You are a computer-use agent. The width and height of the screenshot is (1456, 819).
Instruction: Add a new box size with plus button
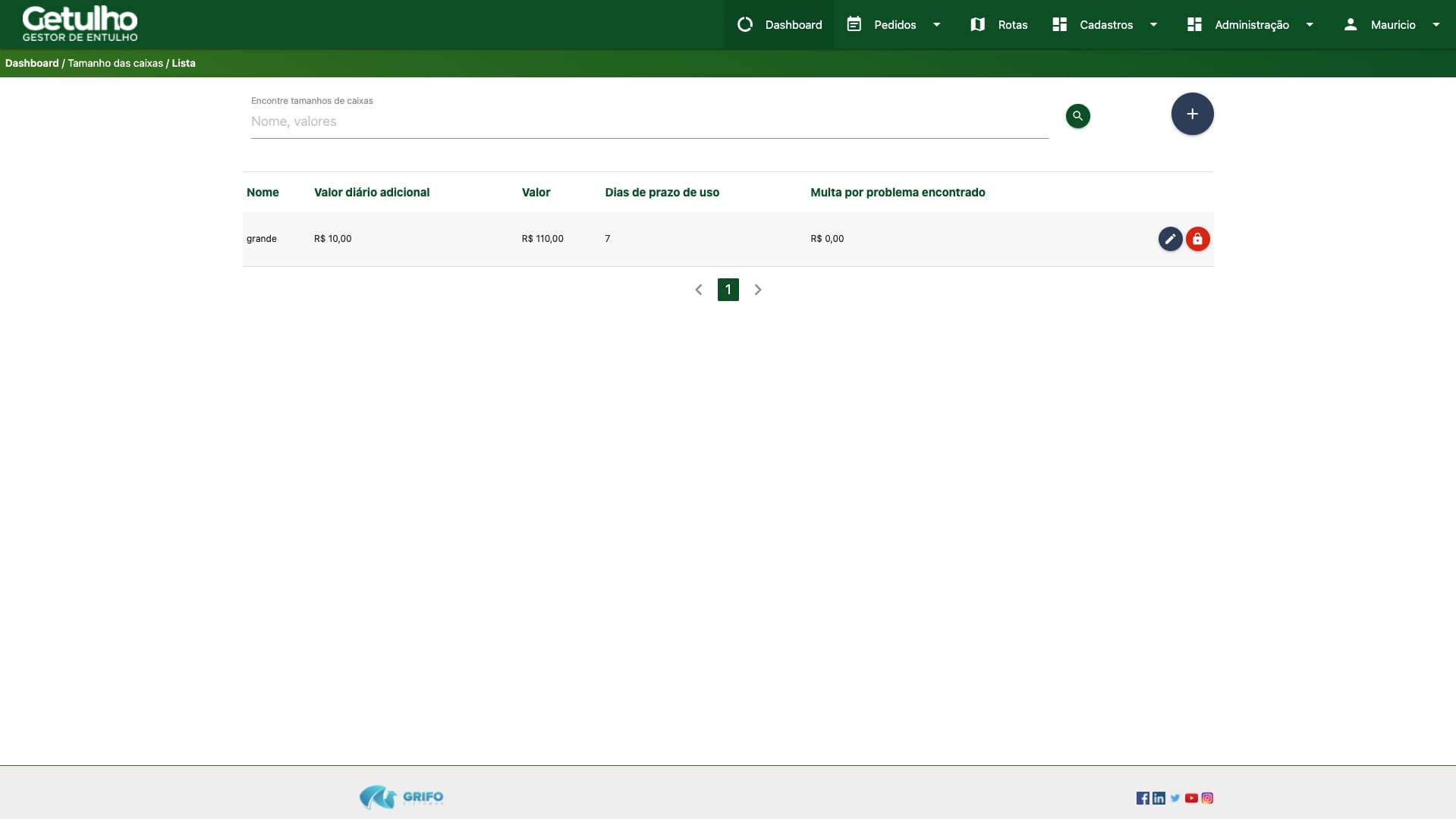[1192, 114]
